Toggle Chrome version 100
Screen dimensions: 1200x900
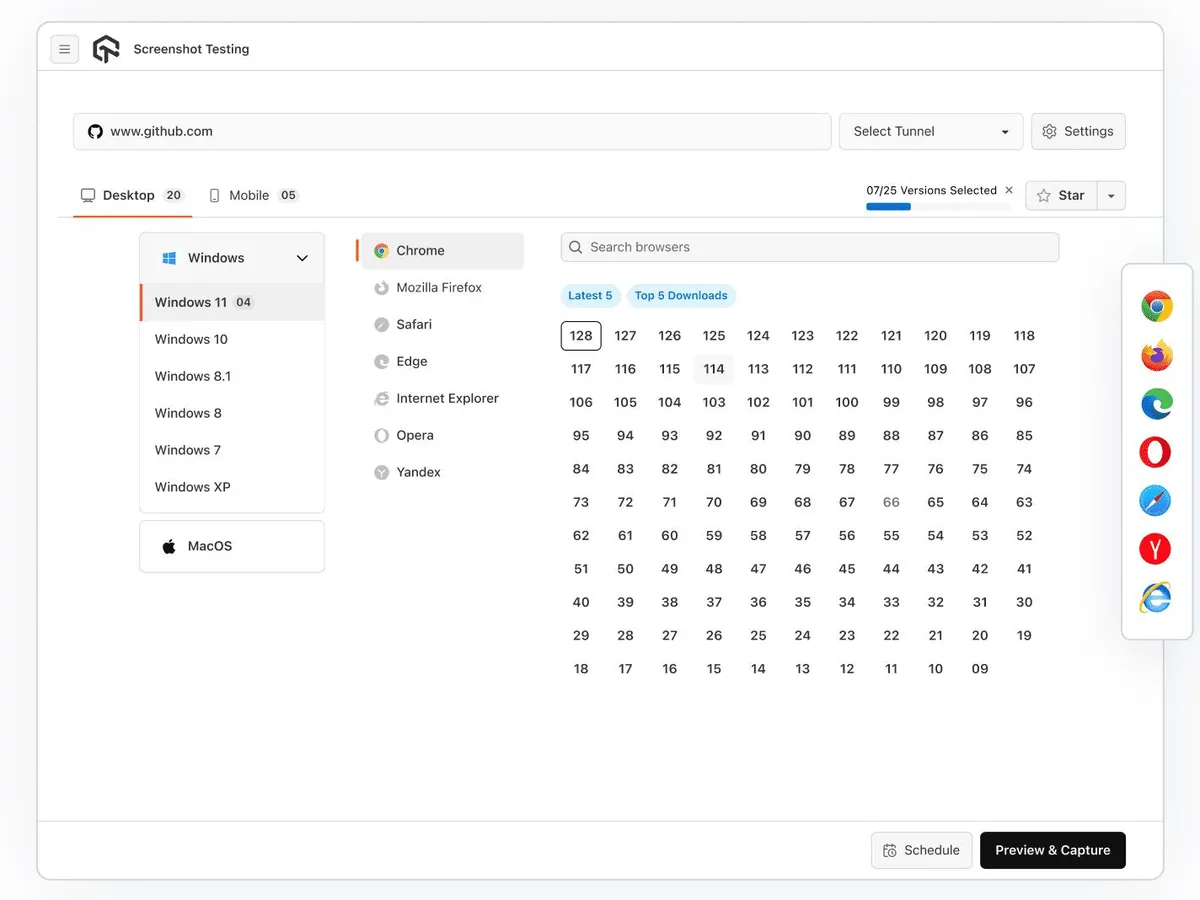(x=847, y=402)
